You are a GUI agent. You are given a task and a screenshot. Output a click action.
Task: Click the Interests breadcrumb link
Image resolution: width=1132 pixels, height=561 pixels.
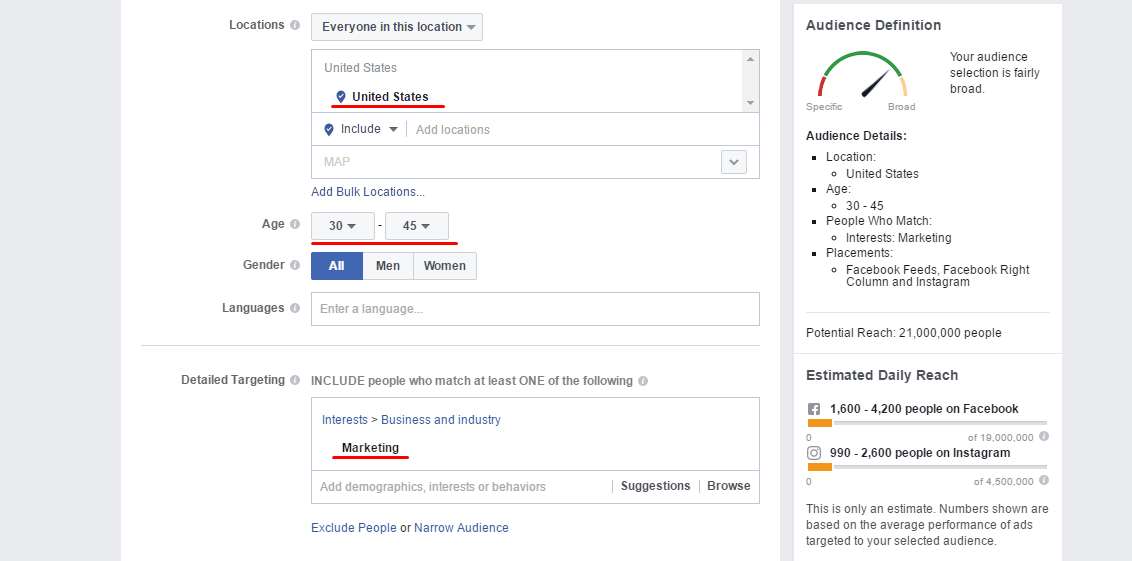344,419
